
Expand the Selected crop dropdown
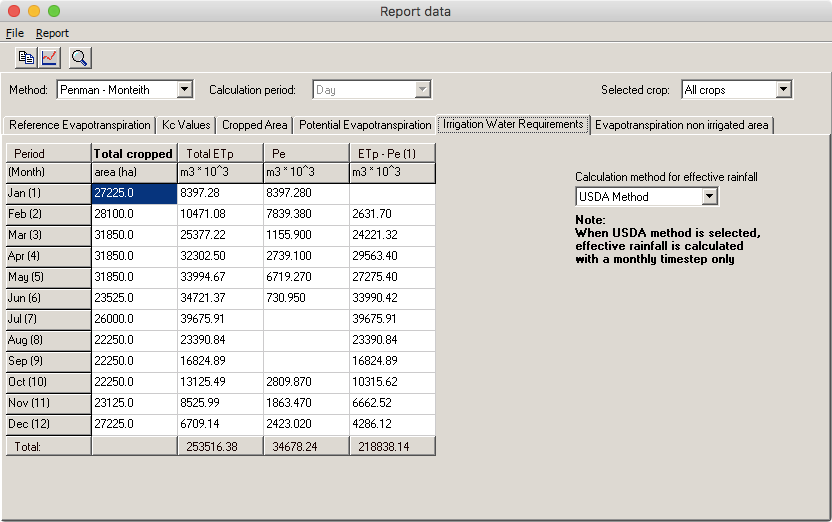pos(783,90)
